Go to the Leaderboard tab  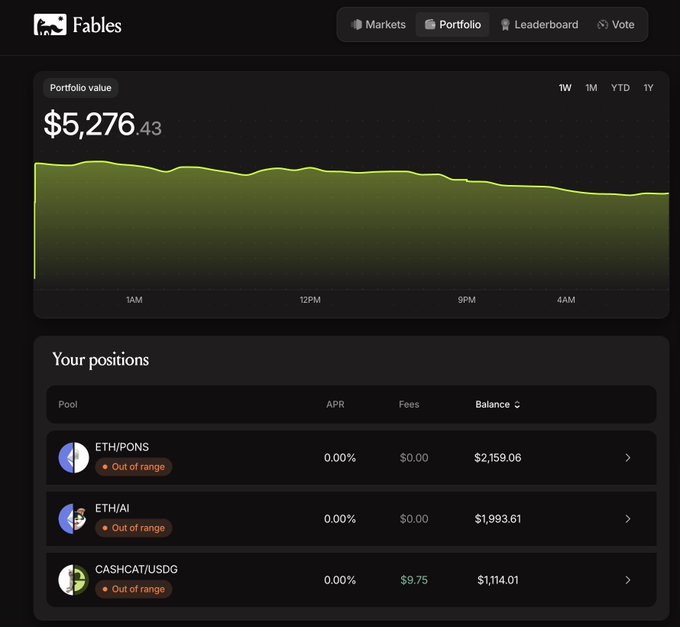pyautogui.click(x=539, y=25)
